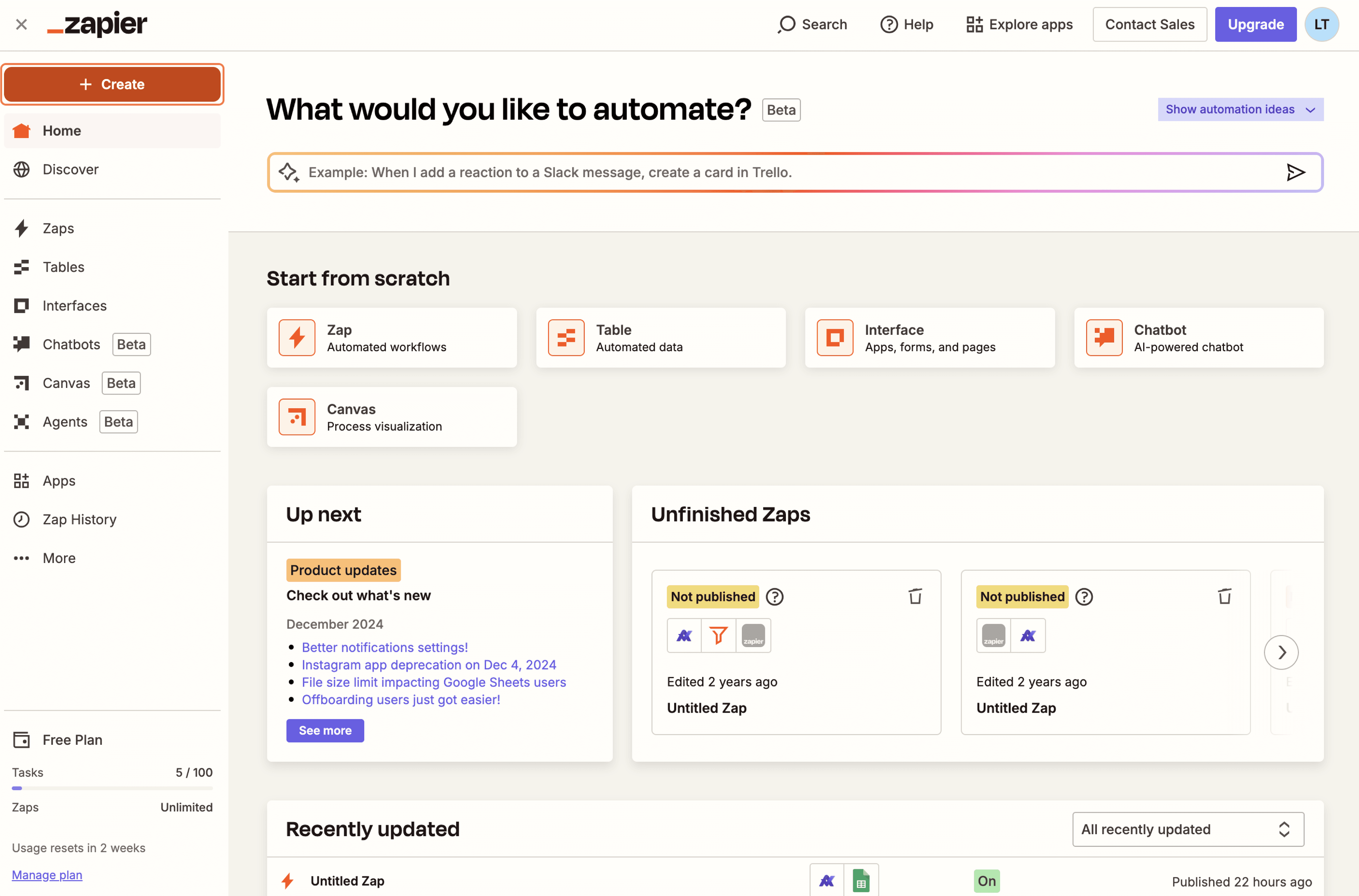Show next unfinished Zaps with the chevron
The width and height of the screenshot is (1359, 896).
1281,652
